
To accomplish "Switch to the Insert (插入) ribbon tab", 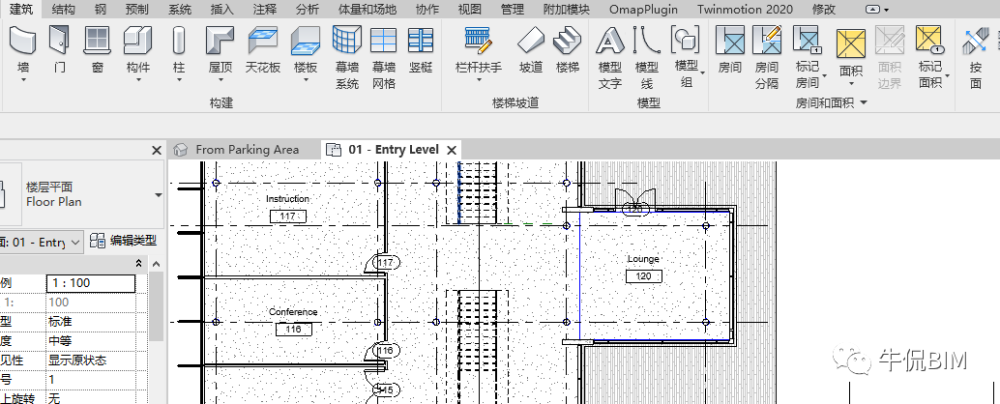I will click(x=222, y=9).
